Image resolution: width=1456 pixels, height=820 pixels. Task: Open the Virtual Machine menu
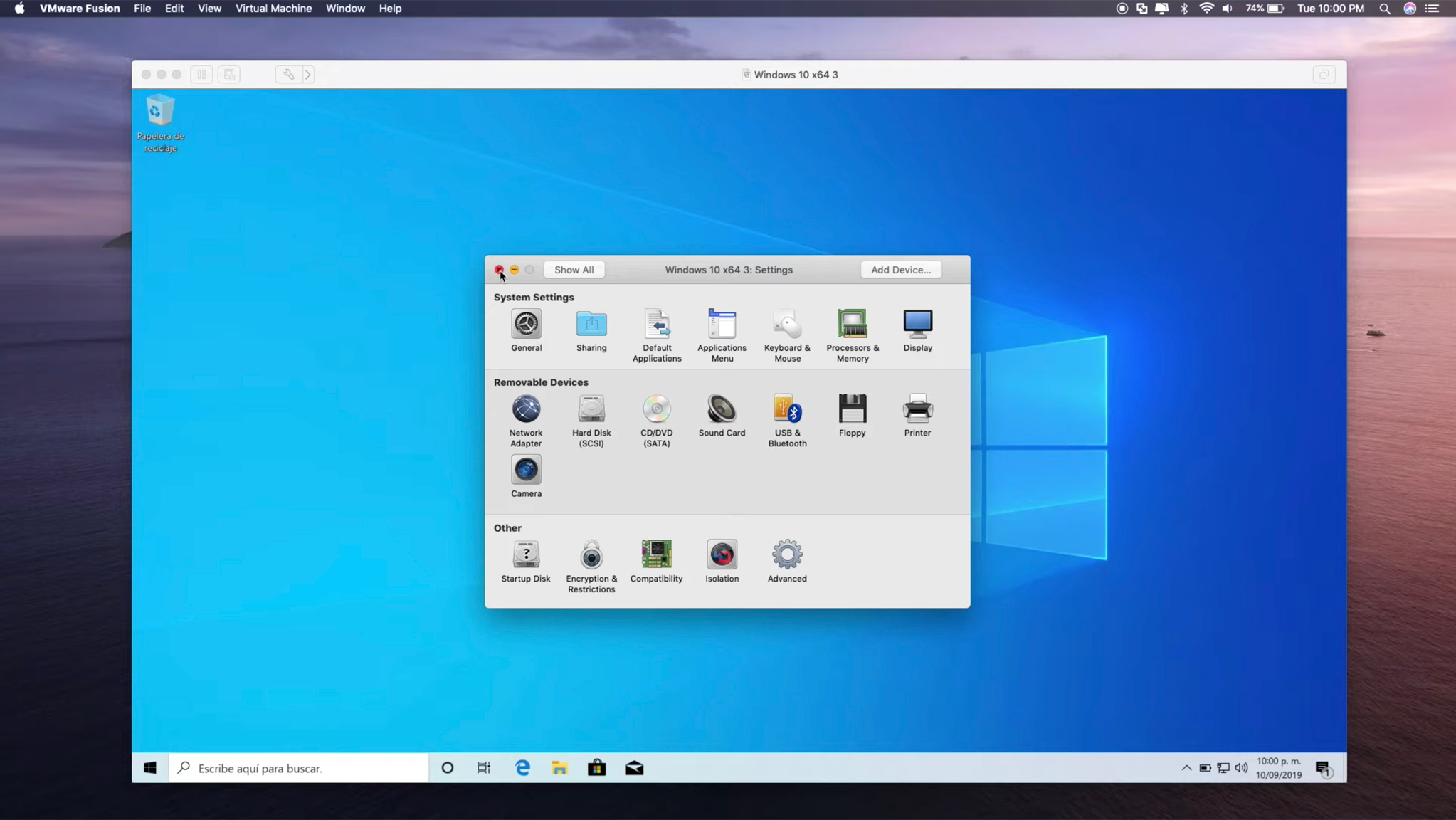[273, 9]
